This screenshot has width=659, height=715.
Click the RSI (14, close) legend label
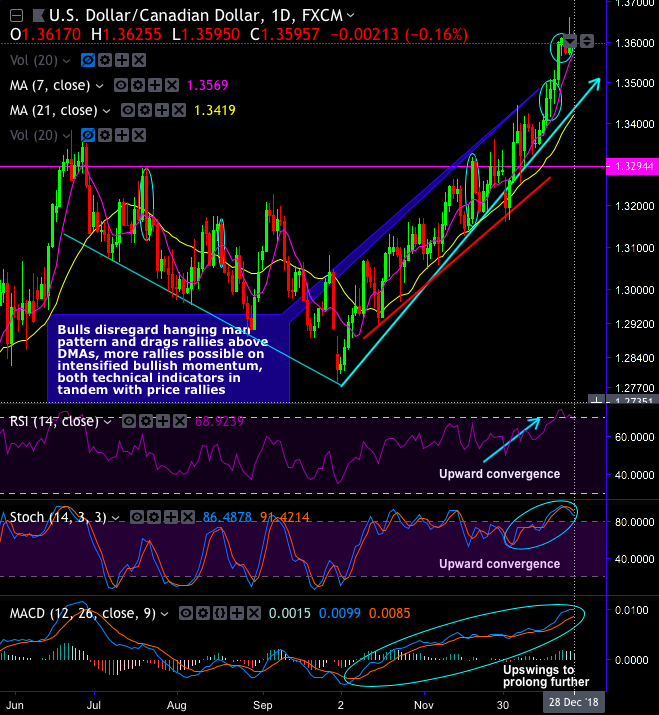tap(54, 421)
